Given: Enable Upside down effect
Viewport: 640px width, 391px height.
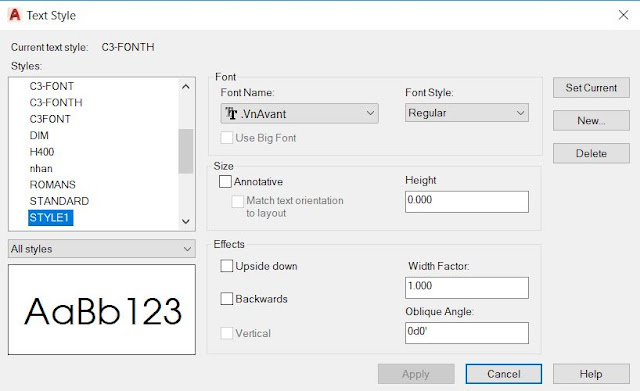Looking at the screenshot, I should point(227,266).
